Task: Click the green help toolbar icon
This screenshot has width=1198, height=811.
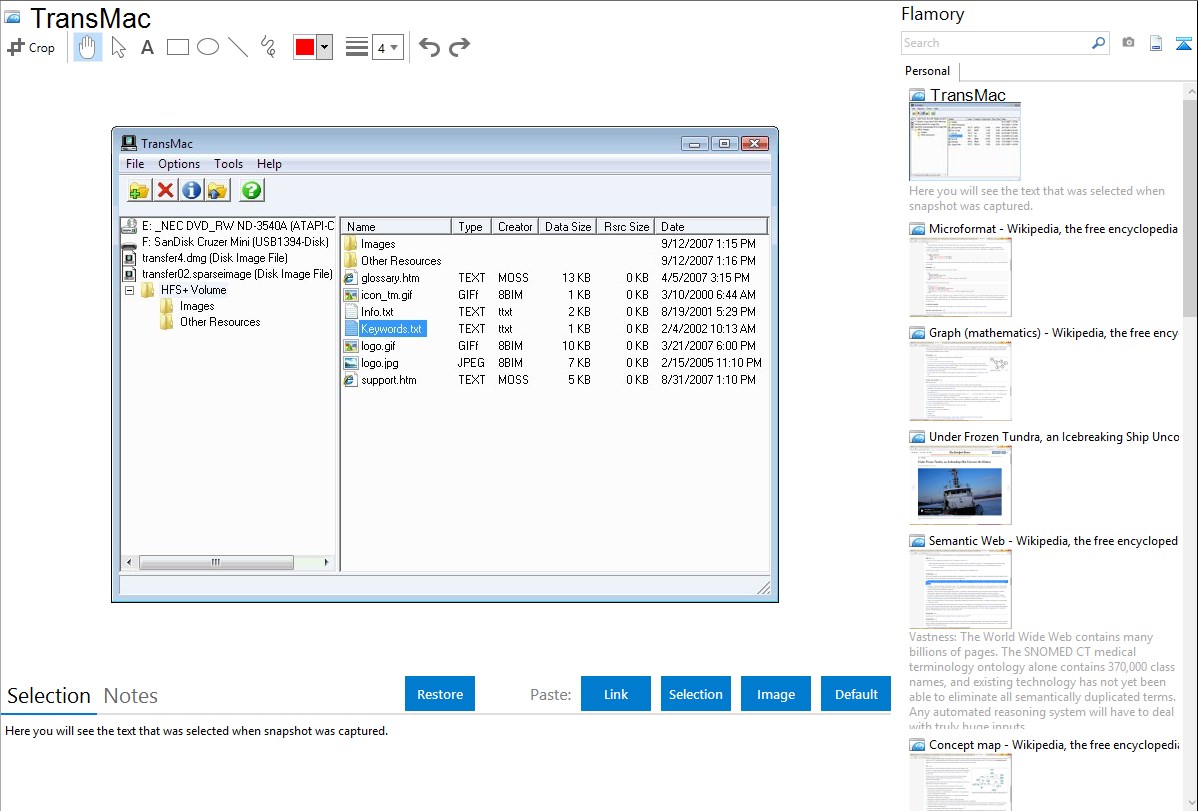Action: point(251,190)
